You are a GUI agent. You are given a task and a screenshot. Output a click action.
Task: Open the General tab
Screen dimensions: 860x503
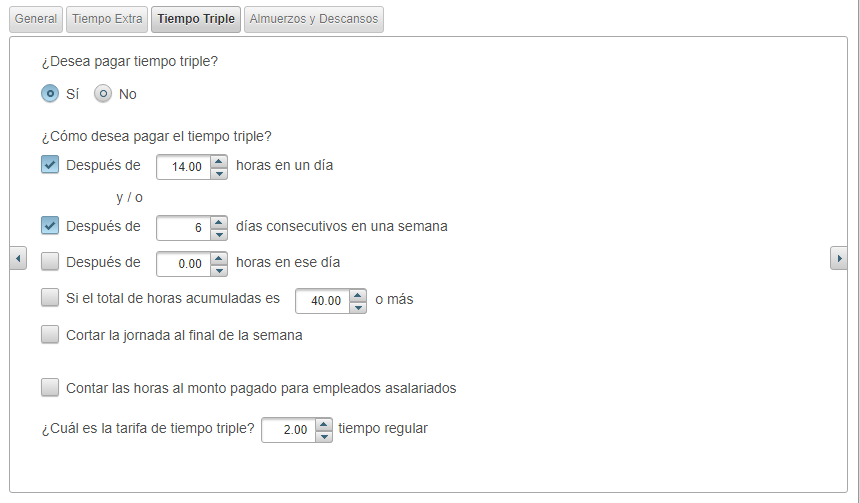pos(36,19)
